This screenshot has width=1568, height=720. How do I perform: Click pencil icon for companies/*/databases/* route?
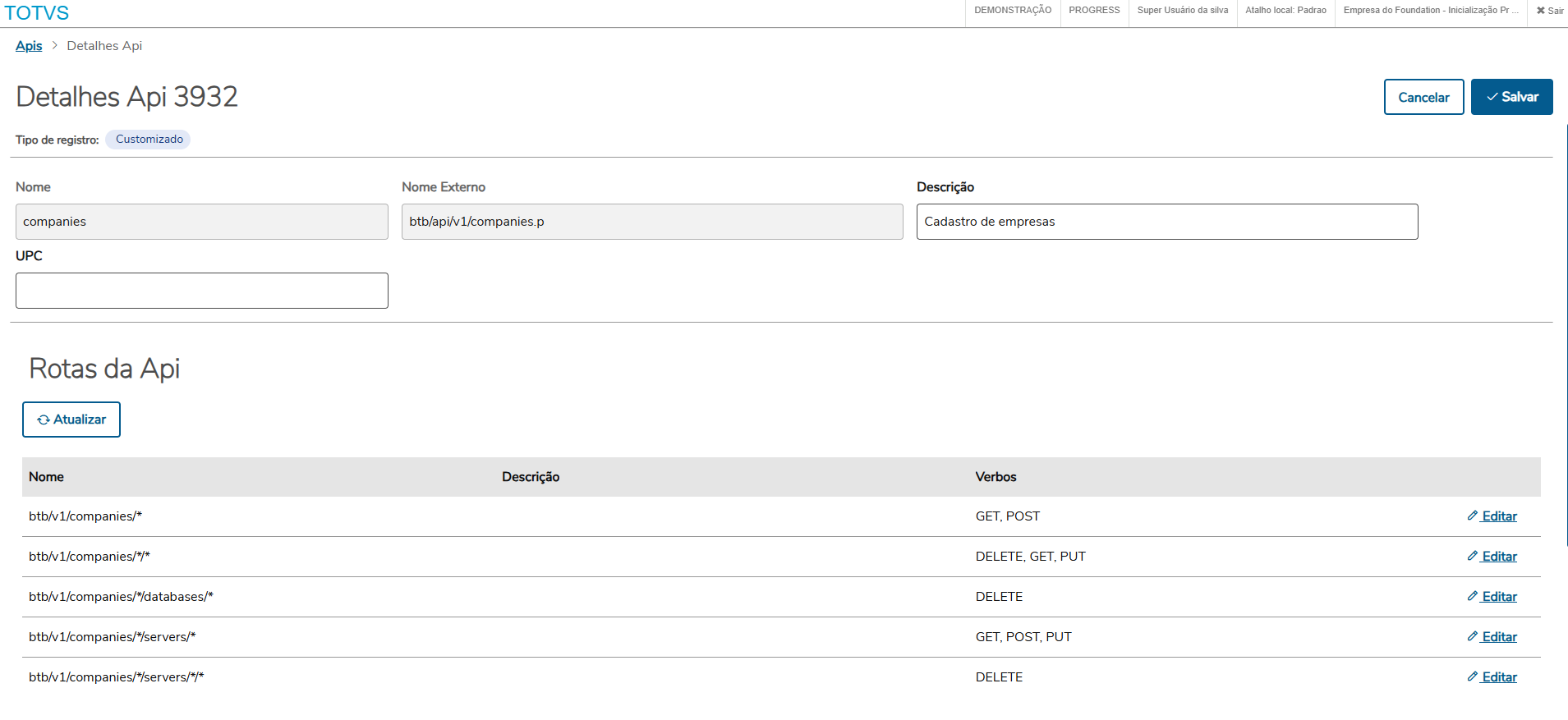pos(1472,596)
